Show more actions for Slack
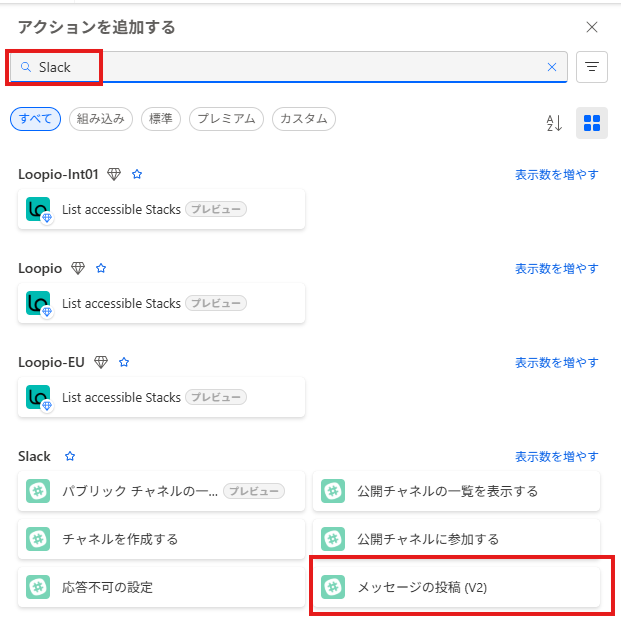621x622 pixels. 556,457
